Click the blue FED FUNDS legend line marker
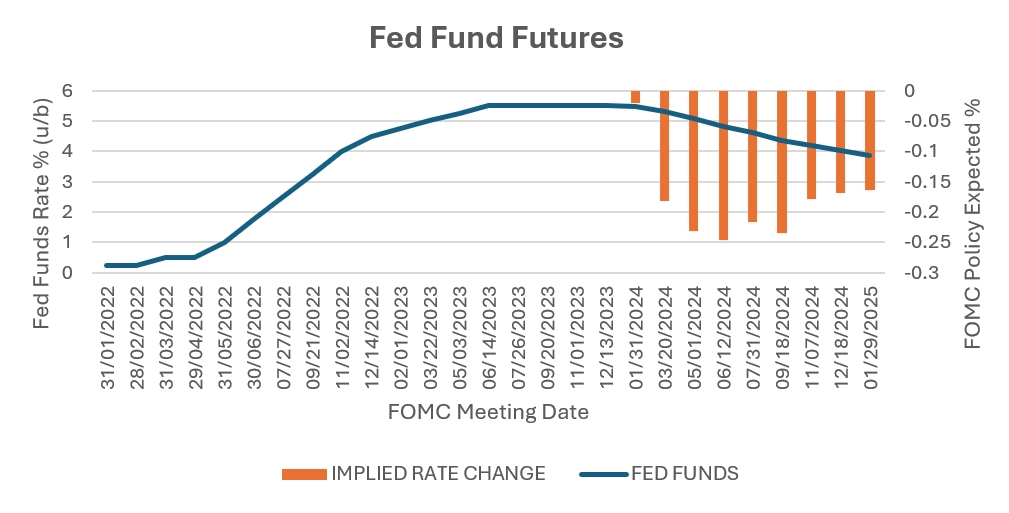This screenshot has width=1009, height=513. 601,473
